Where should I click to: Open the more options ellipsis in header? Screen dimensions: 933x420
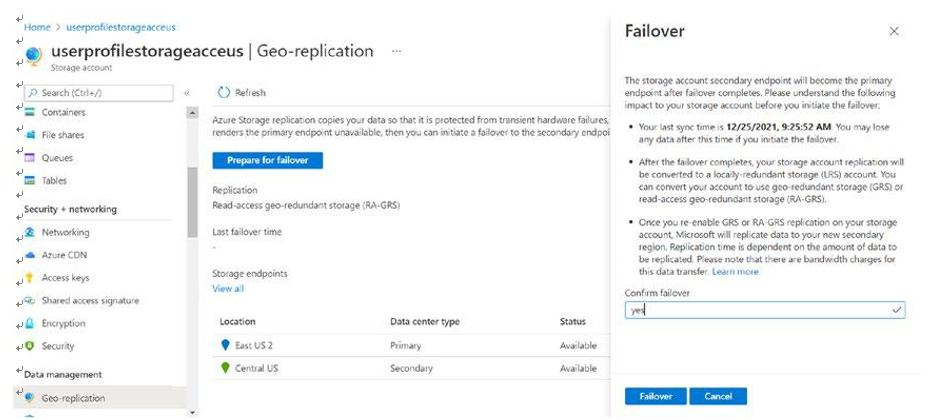point(396,51)
